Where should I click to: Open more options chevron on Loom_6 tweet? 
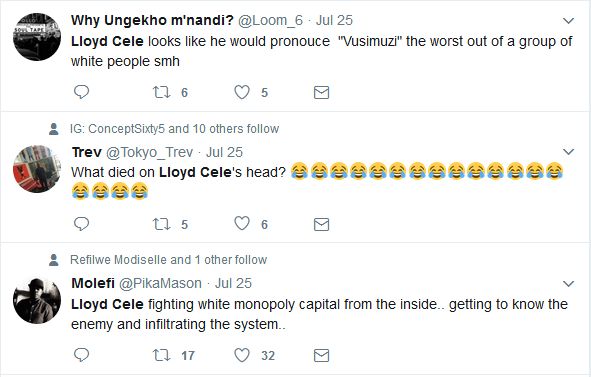click(x=568, y=21)
